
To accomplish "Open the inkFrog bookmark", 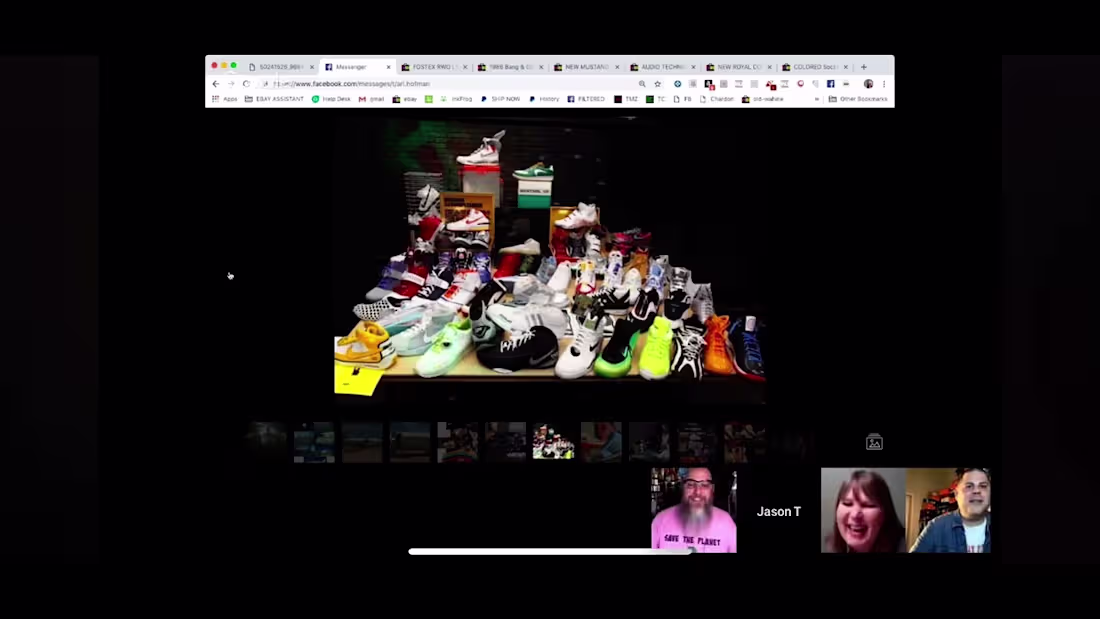I will (x=456, y=99).
